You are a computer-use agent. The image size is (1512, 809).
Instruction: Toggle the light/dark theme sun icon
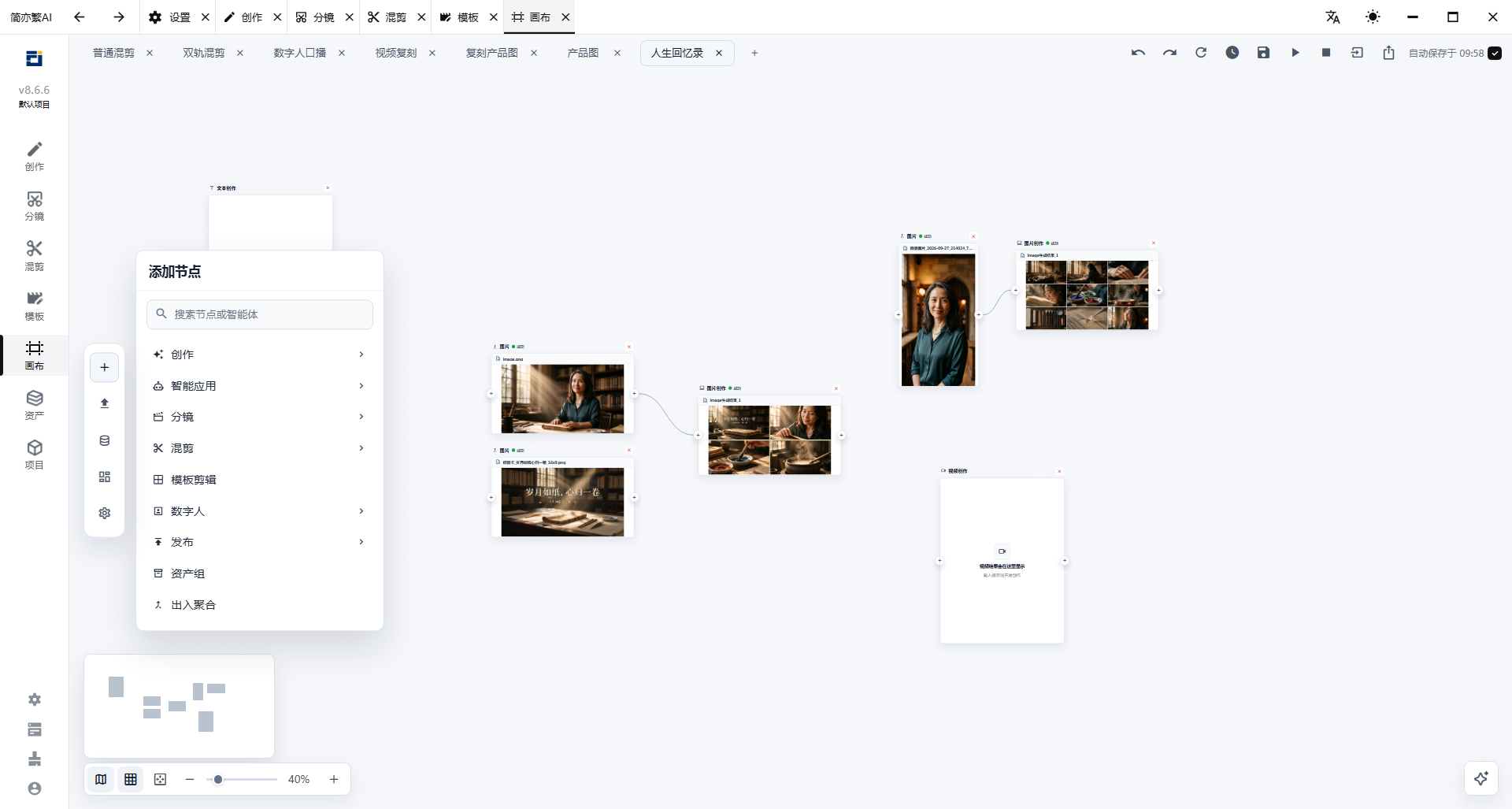1373,17
